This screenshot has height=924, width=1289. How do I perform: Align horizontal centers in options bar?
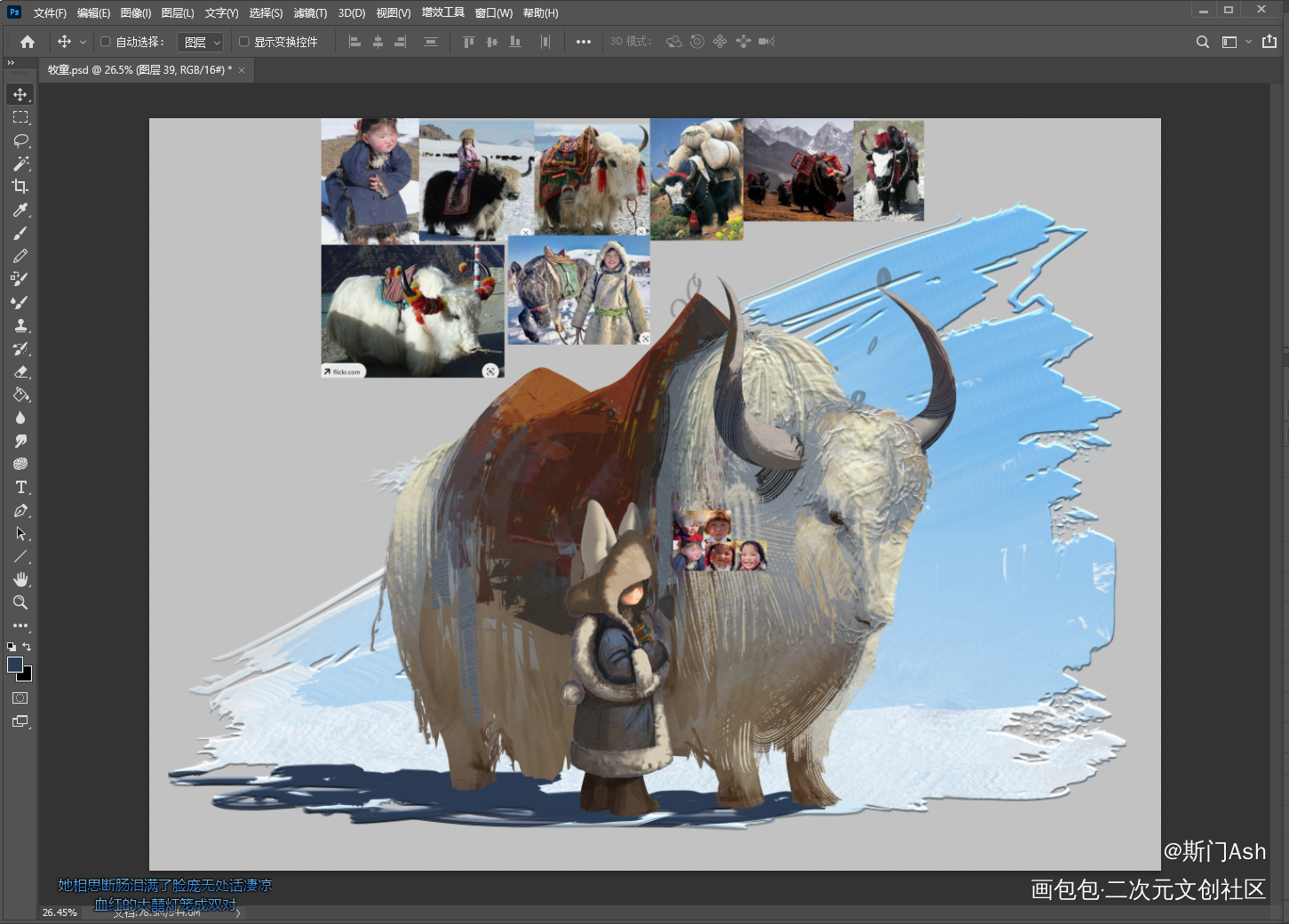[x=378, y=42]
